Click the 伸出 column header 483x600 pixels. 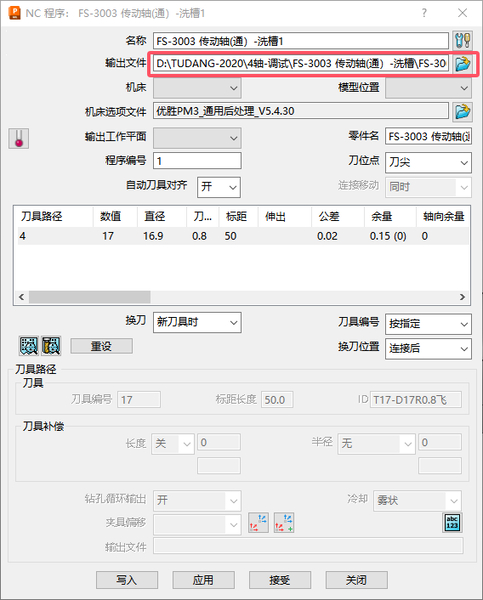[285, 217]
